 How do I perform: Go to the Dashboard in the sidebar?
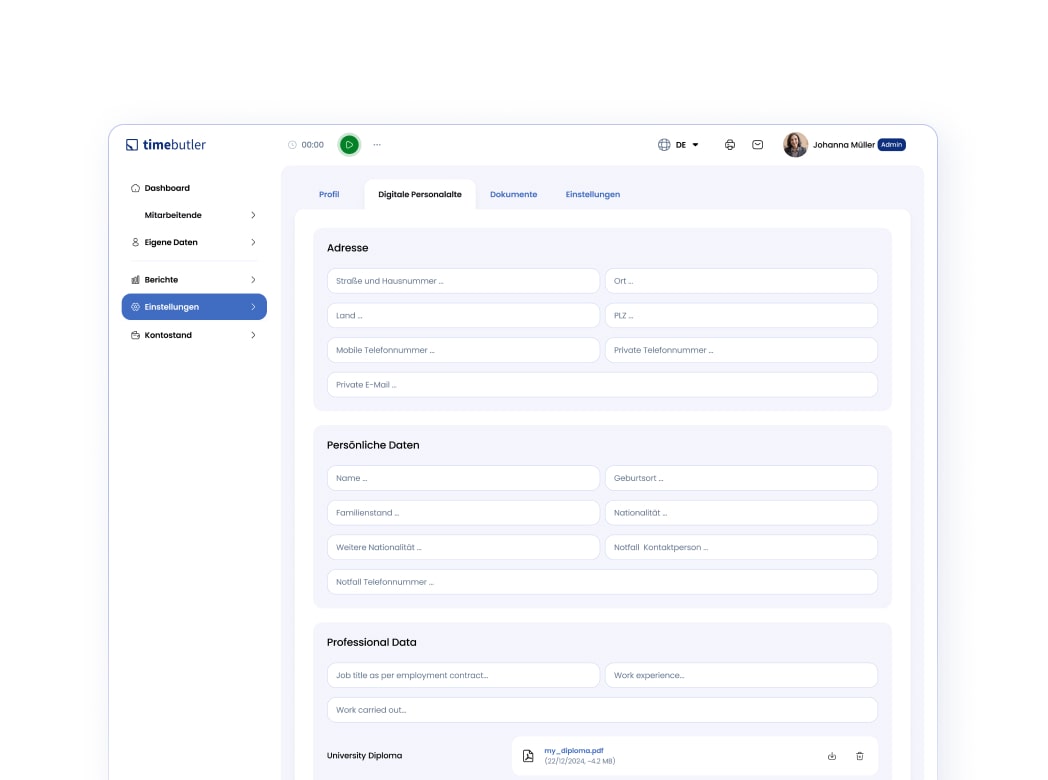[166, 188]
